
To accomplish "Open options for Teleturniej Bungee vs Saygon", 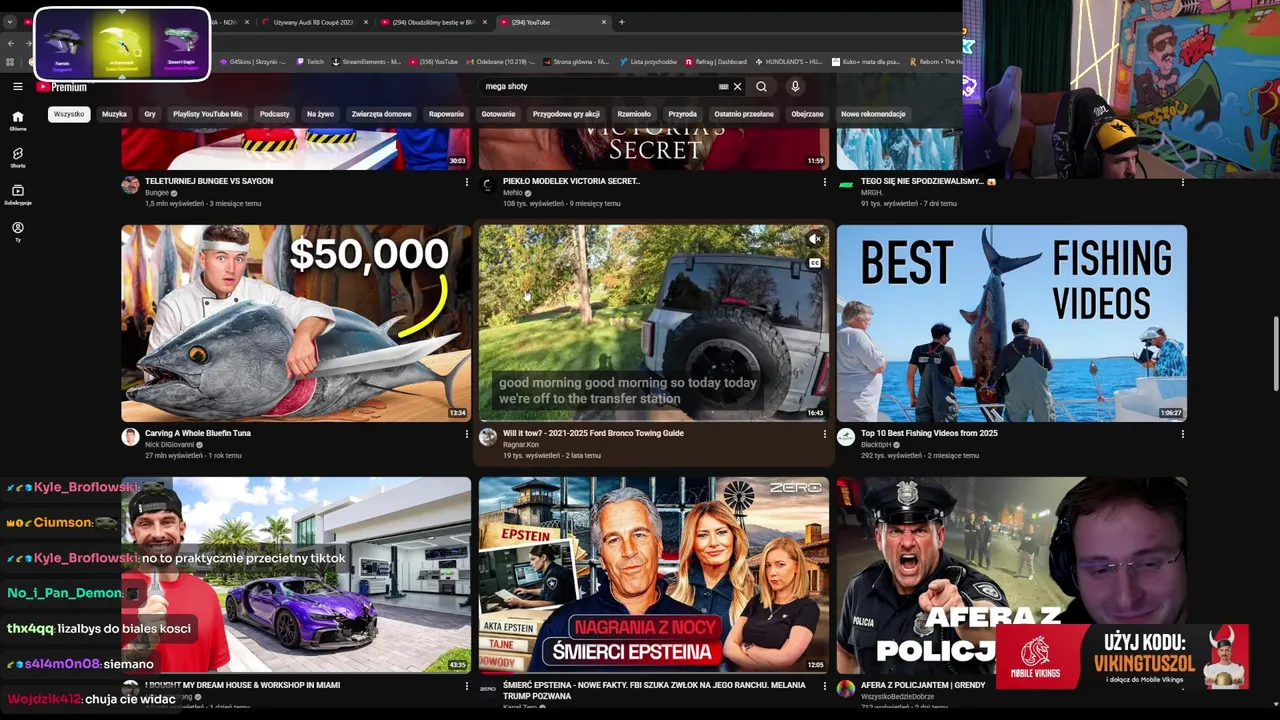I will tap(466, 182).
